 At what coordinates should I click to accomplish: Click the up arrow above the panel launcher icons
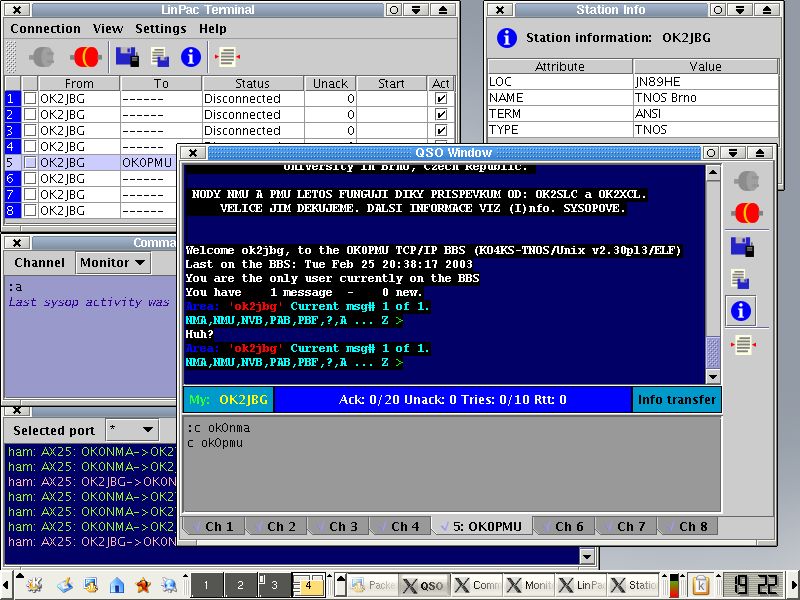20,576
